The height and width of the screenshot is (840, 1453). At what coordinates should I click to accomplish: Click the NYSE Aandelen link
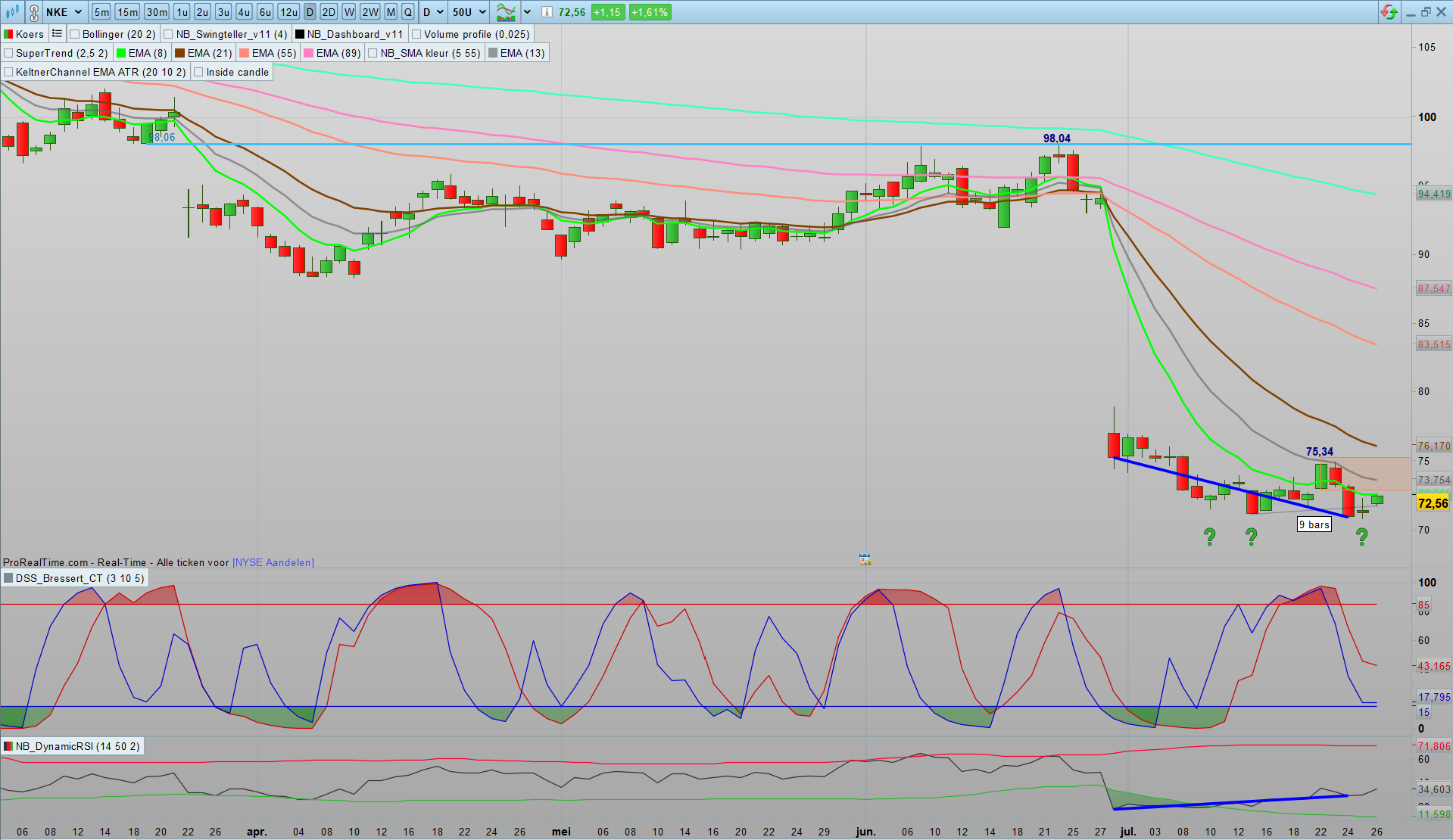click(x=273, y=562)
